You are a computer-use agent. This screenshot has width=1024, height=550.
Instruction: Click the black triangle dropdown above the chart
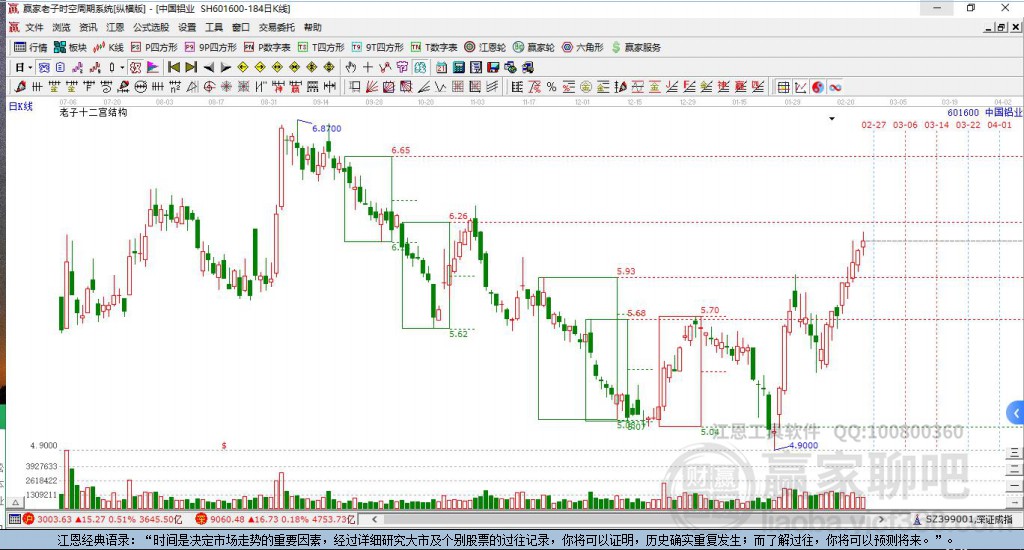pos(832,119)
